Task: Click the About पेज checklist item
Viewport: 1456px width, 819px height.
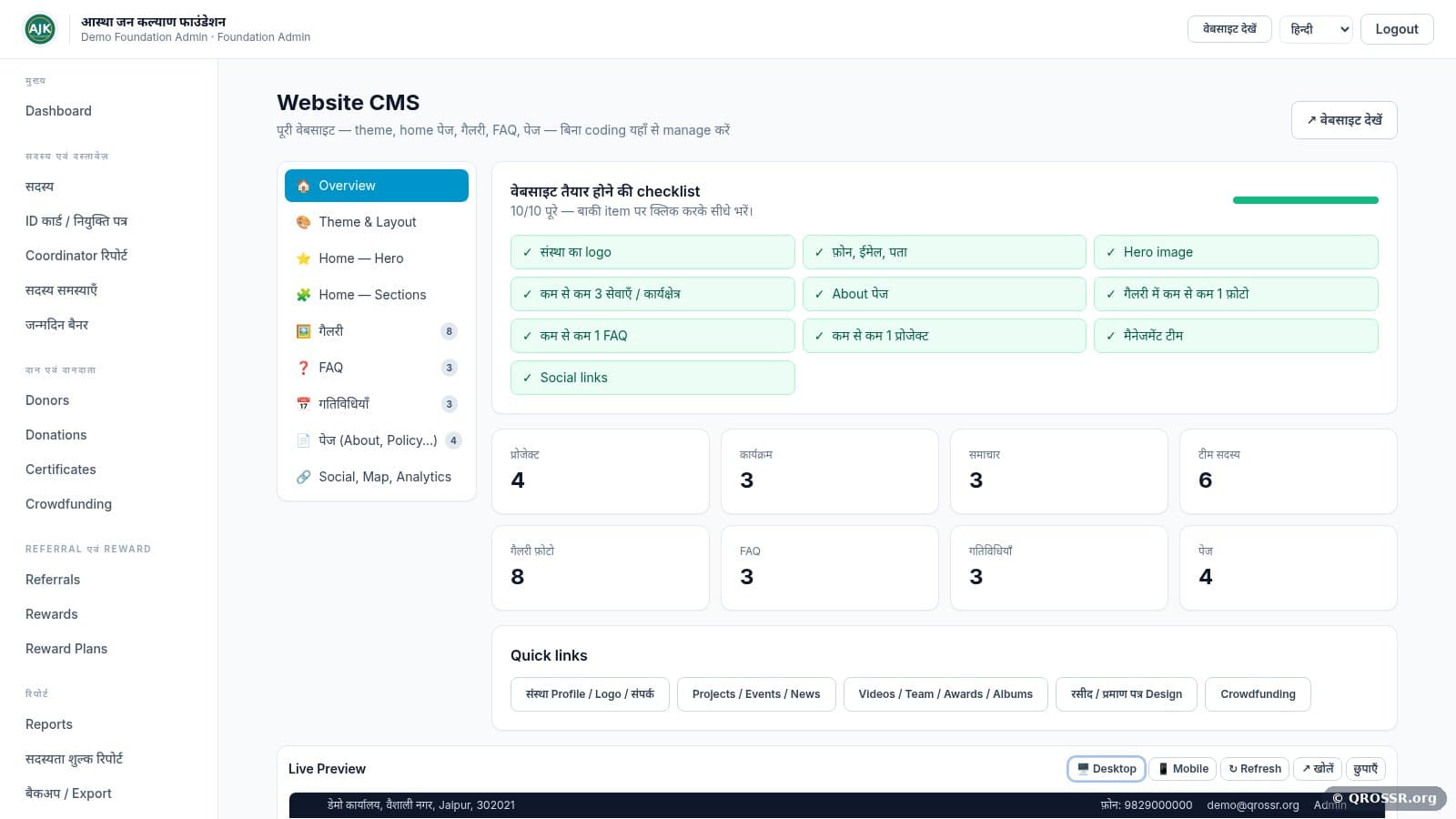Action: click(x=945, y=294)
